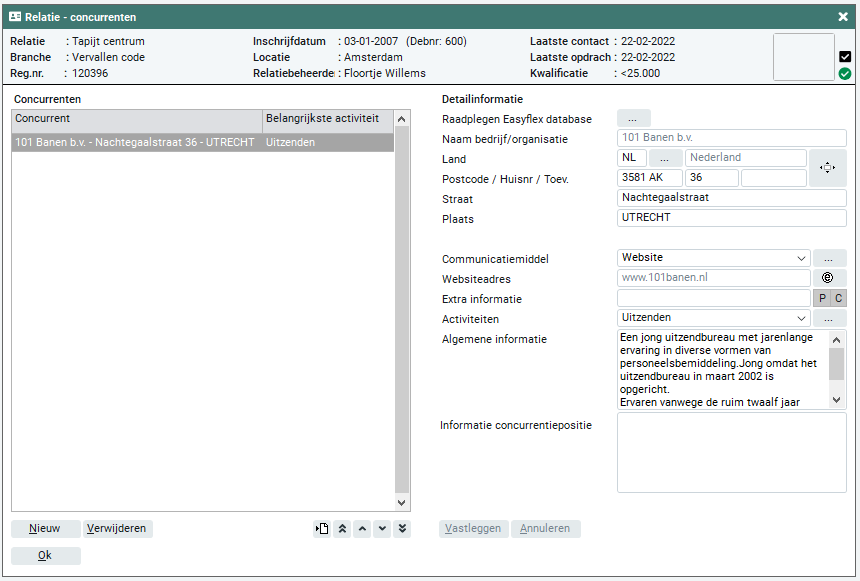Viewport: 860px width, 581px height.
Task: Toggle the P button beside Extra informatie
Action: (x=822, y=298)
